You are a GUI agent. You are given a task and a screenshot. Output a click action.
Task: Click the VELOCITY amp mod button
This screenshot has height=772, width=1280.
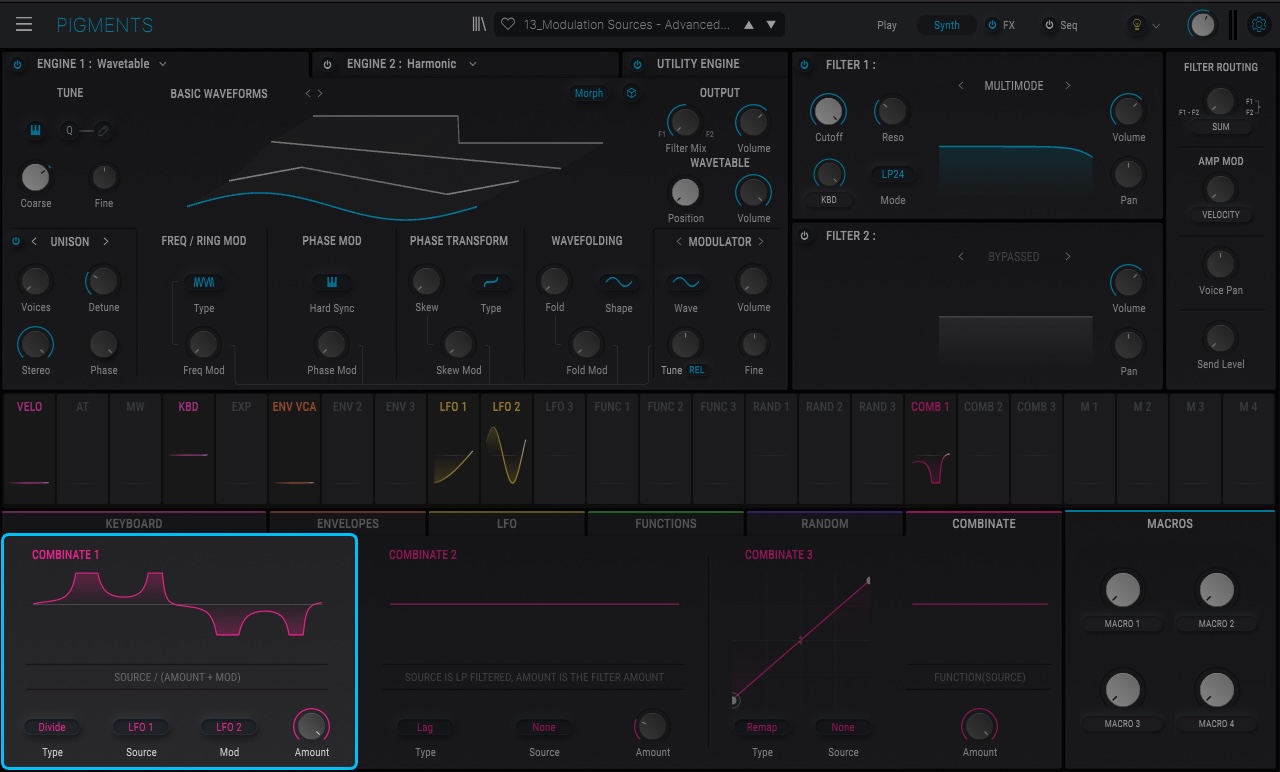click(x=1221, y=214)
